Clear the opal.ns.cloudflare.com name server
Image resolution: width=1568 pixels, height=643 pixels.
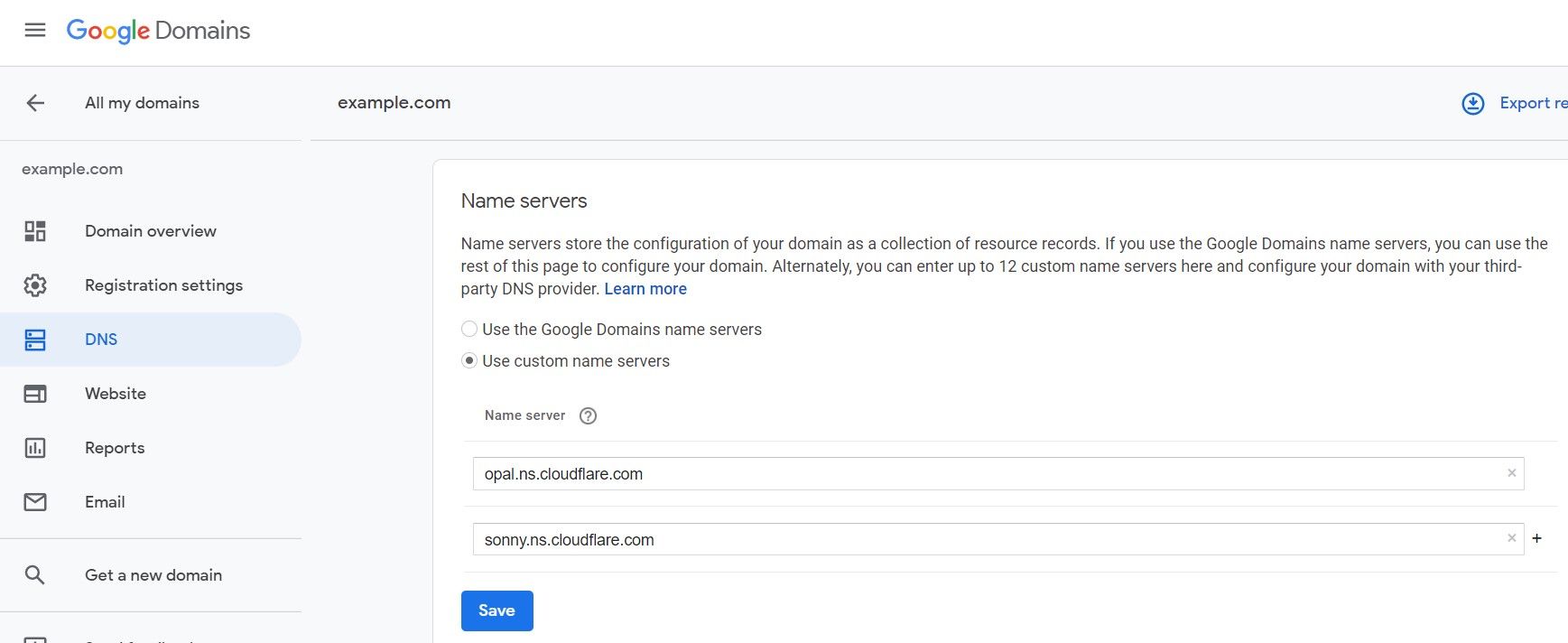(1512, 473)
